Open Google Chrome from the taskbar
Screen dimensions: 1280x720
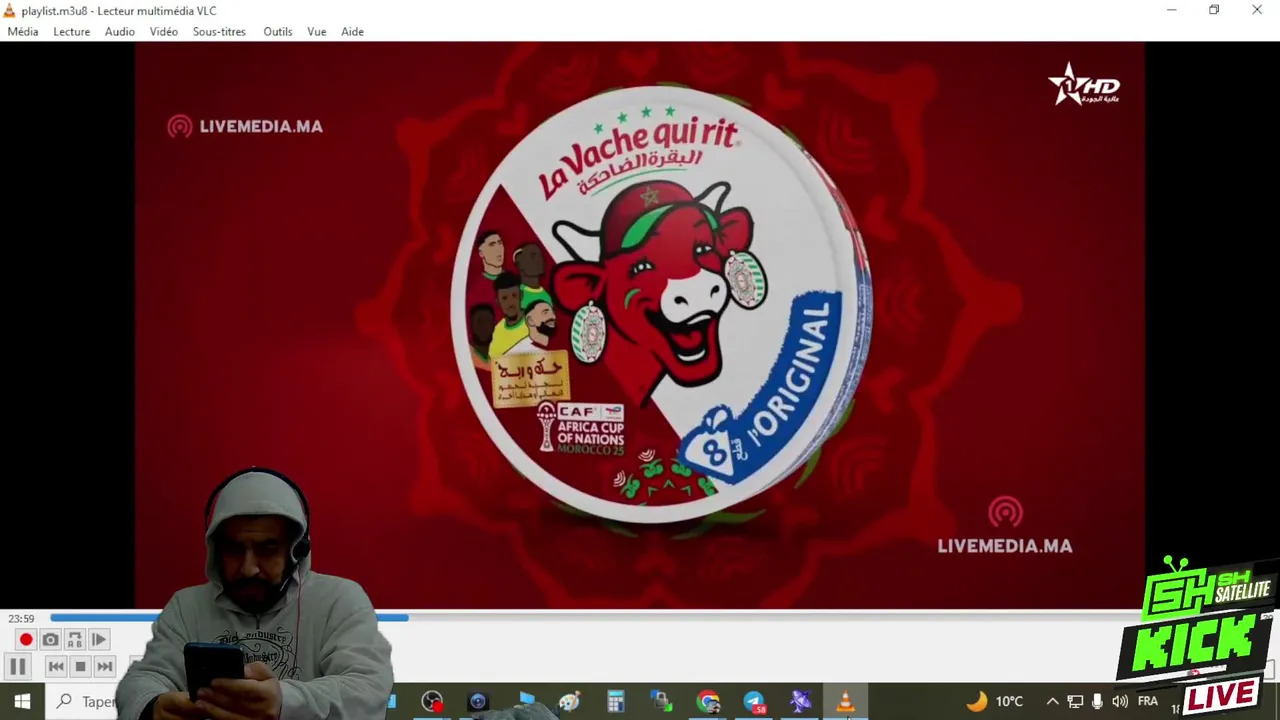[708, 702]
